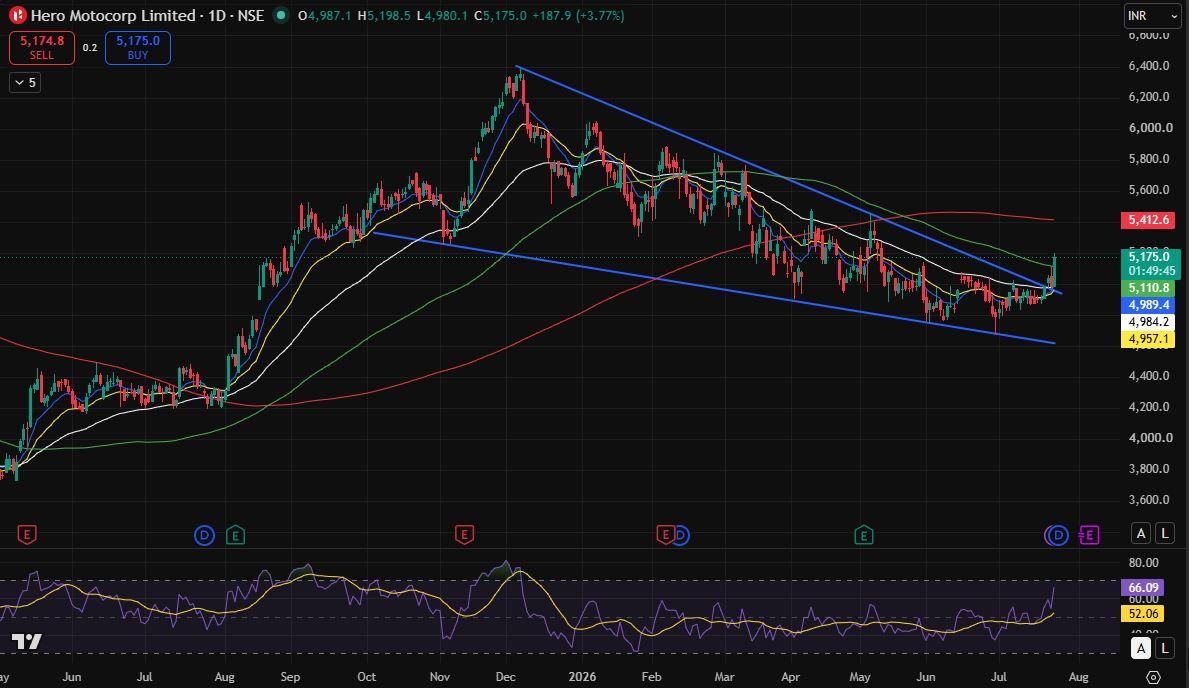Toggle log scale L on the price pane

(1165, 533)
